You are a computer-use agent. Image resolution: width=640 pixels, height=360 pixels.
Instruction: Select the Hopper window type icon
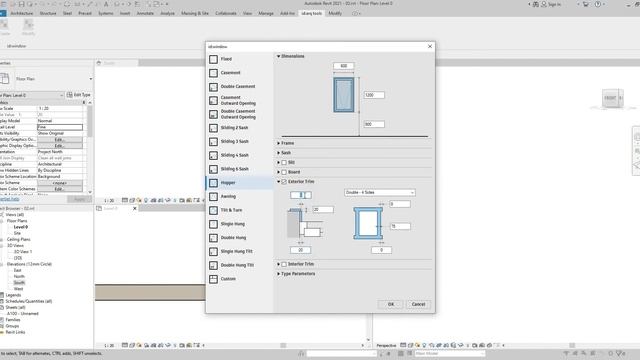pyautogui.click(x=213, y=183)
